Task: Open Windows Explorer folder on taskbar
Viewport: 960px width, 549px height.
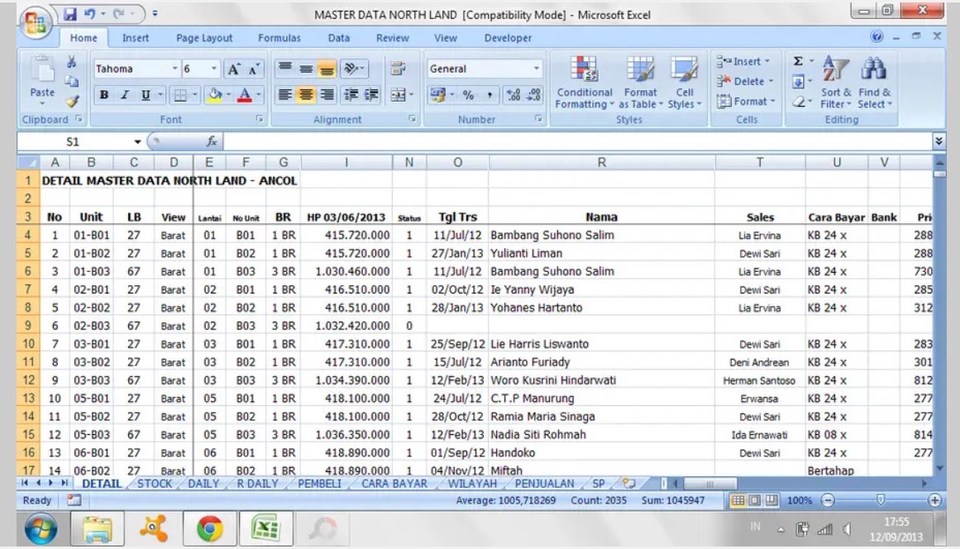Action: coord(97,529)
